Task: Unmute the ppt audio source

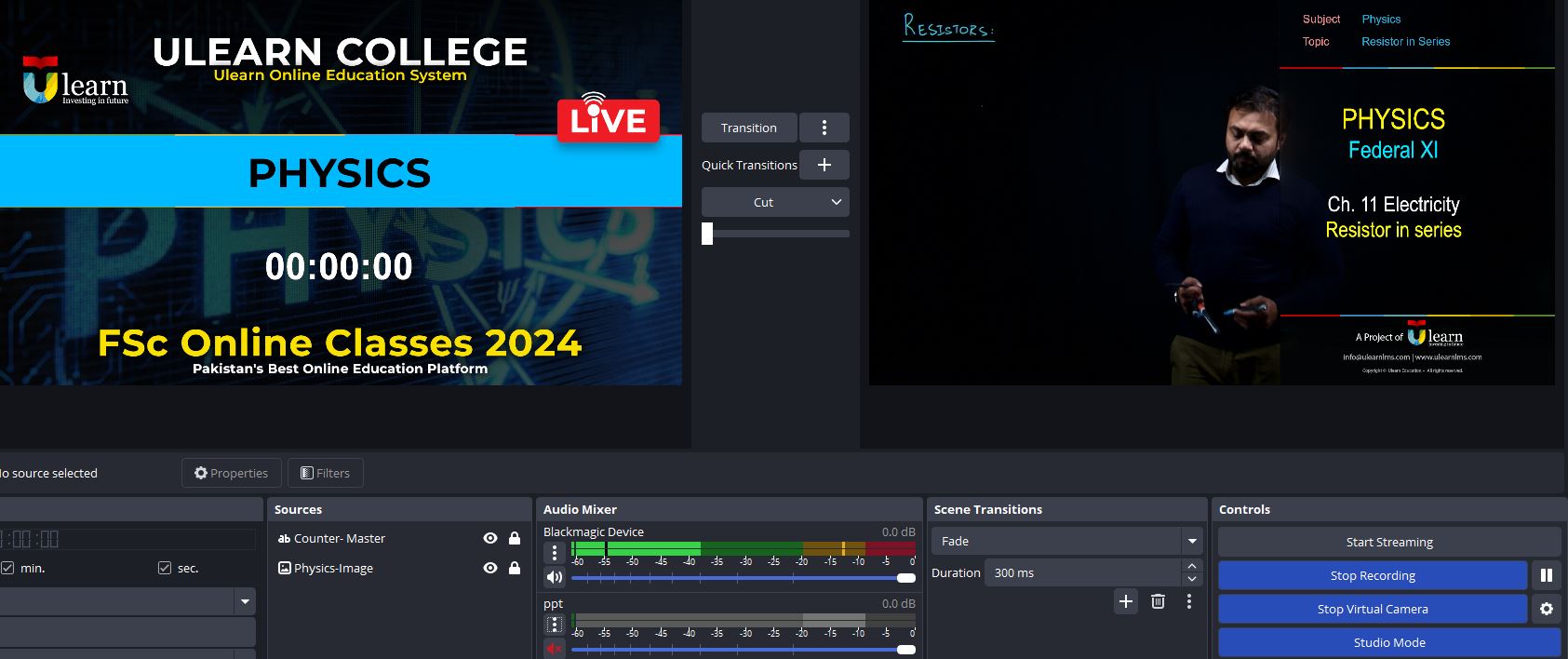Action: 555,649
